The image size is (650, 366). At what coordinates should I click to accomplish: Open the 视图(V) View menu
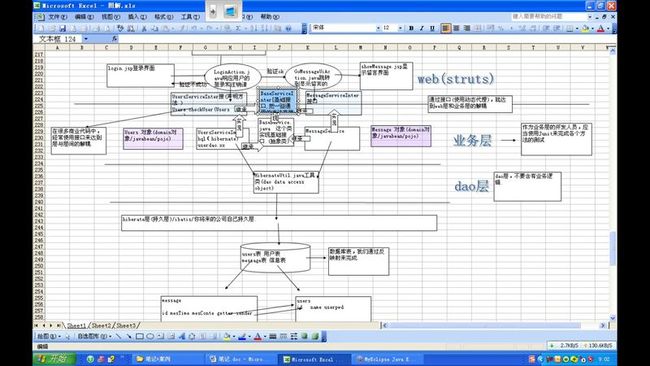point(111,17)
